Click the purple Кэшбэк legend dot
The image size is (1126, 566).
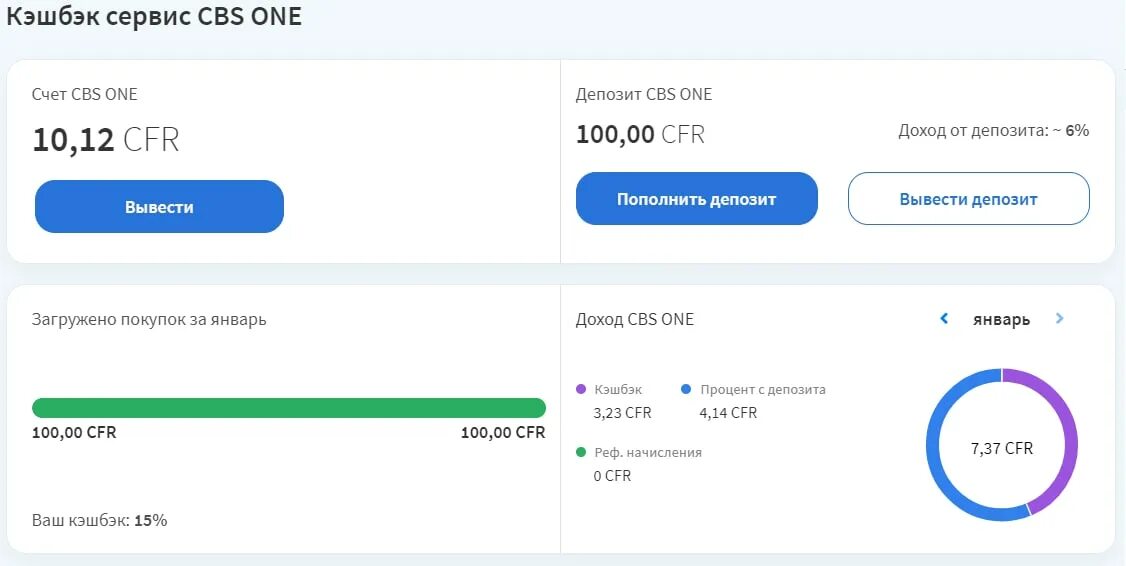tap(581, 389)
